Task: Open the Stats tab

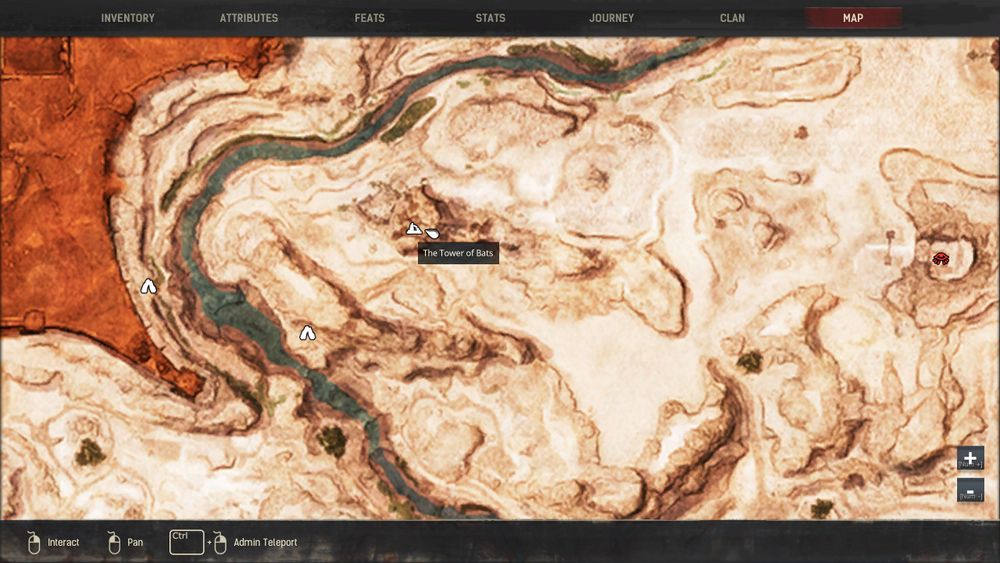Action: [490, 18]
